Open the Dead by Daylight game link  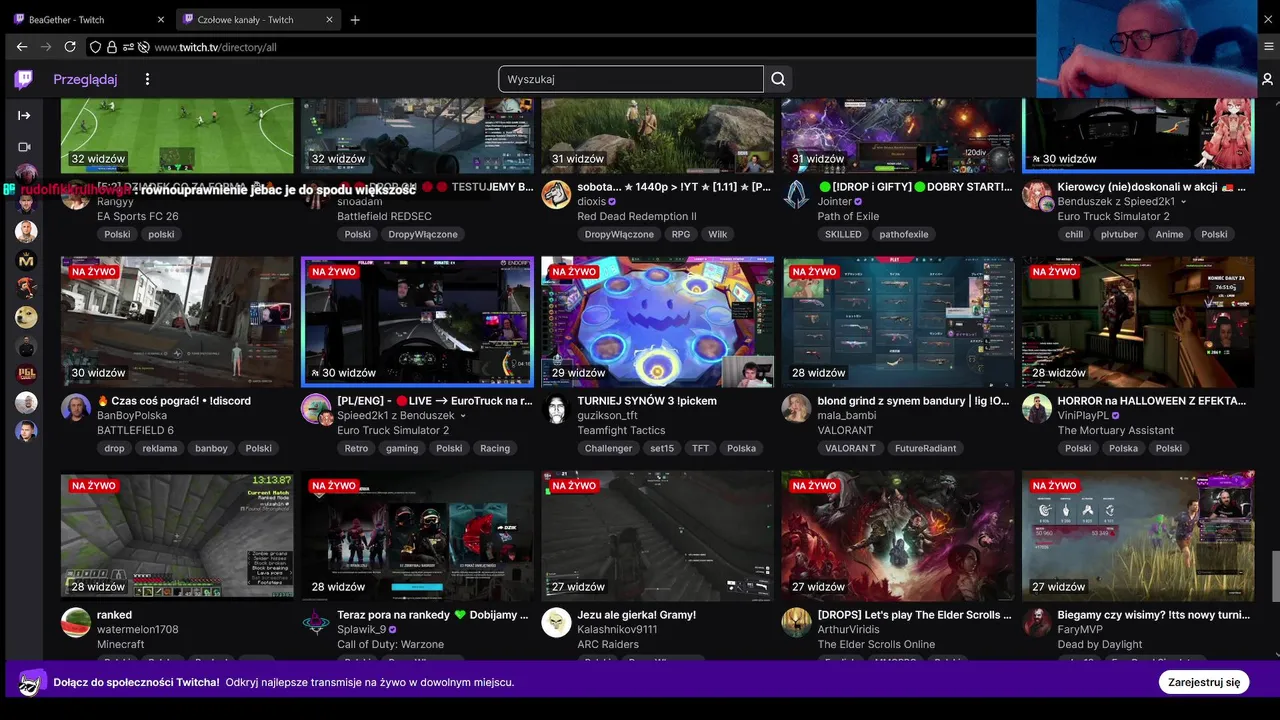click(1100, 644)
